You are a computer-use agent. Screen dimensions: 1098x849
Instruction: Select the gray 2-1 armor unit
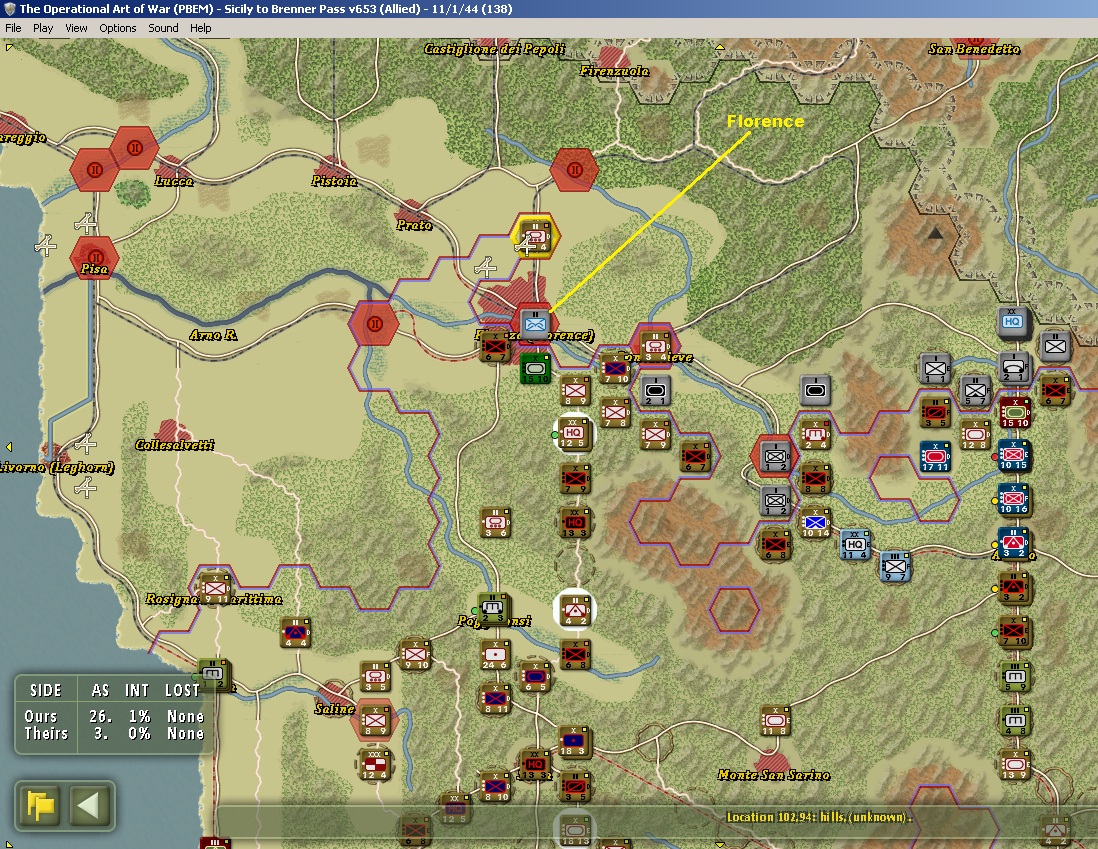655,390
